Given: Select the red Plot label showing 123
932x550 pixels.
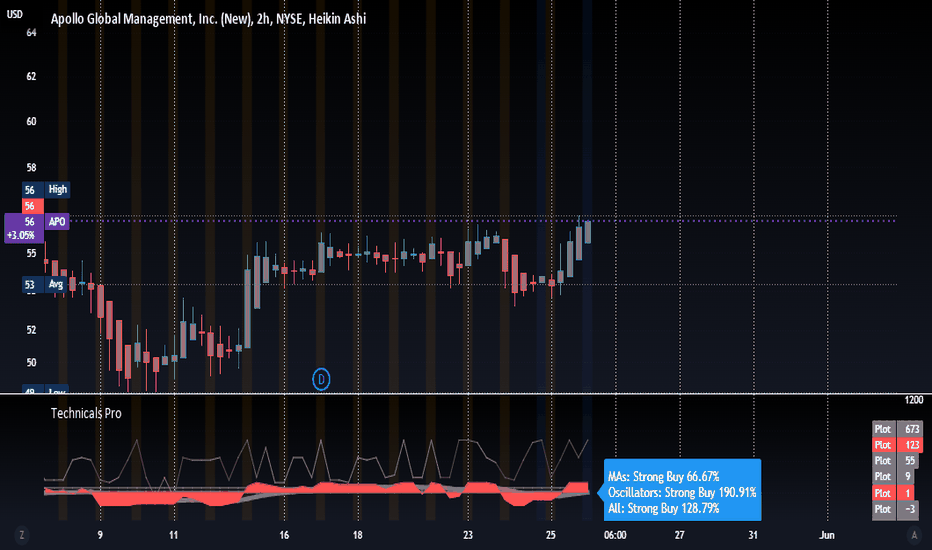Looking at the screenshot, I should (898, 445).
